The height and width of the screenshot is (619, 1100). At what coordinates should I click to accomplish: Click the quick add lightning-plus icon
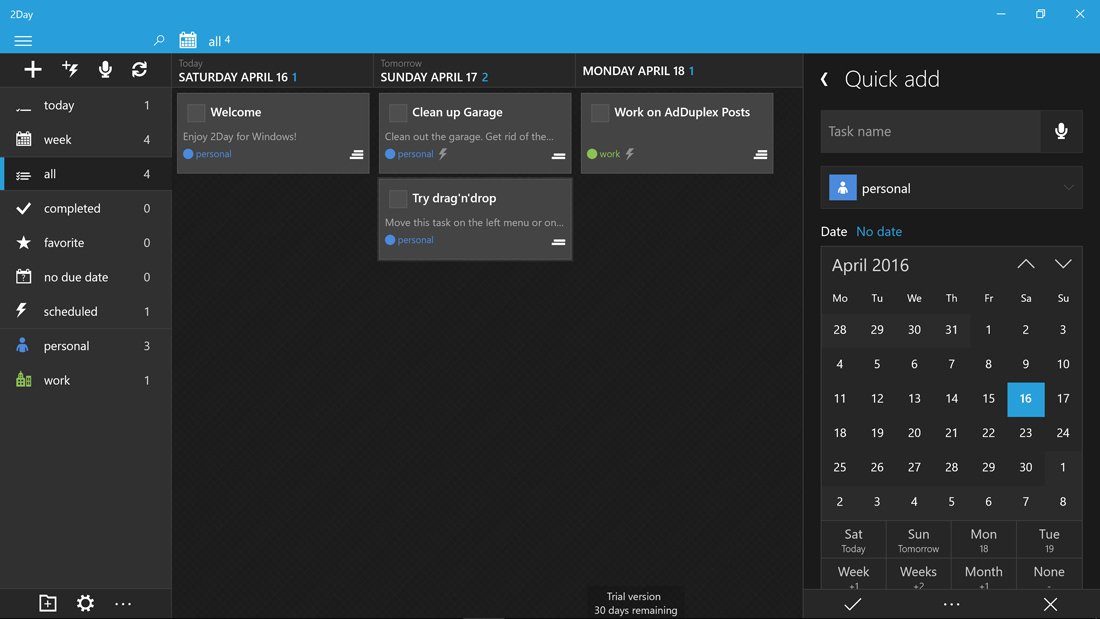70,69
